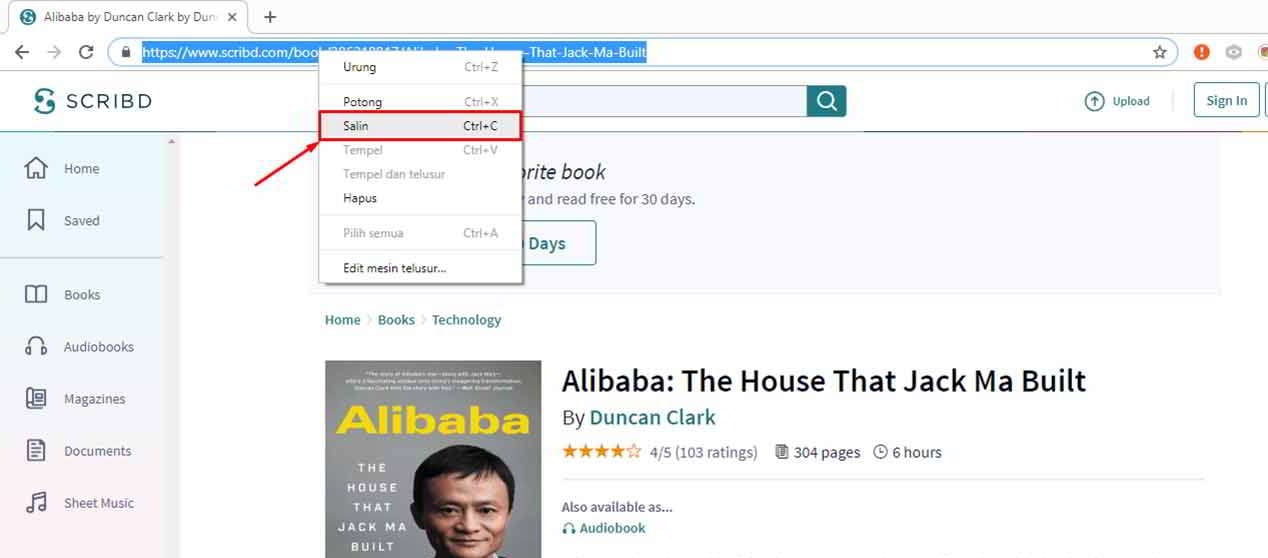1268x558 pixels.
Task: Select Hapus in the context menu
Action: pyautogui.click(x=420, y=198)
